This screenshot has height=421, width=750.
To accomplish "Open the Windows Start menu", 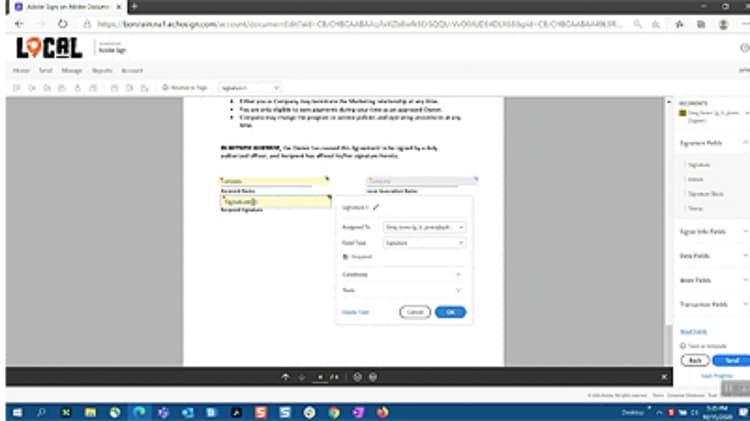I will click(x=17, y=412).
